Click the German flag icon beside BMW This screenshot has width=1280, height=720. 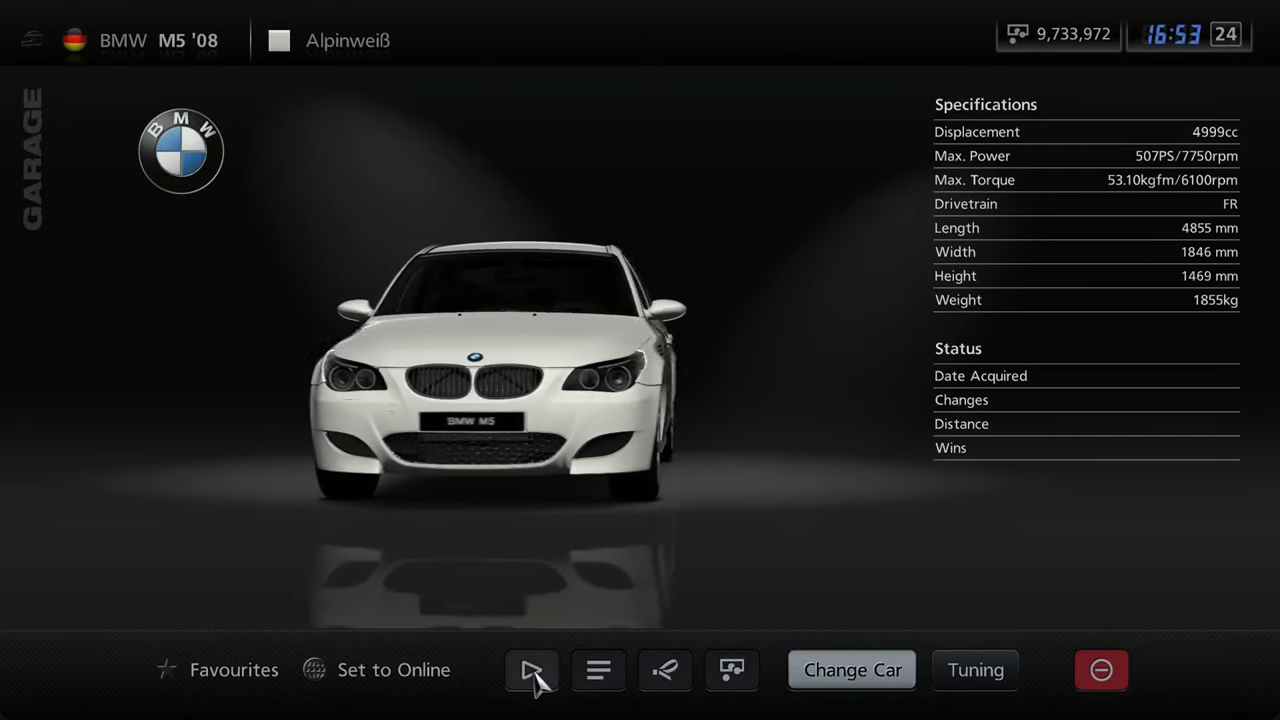(x=74, y=40)
